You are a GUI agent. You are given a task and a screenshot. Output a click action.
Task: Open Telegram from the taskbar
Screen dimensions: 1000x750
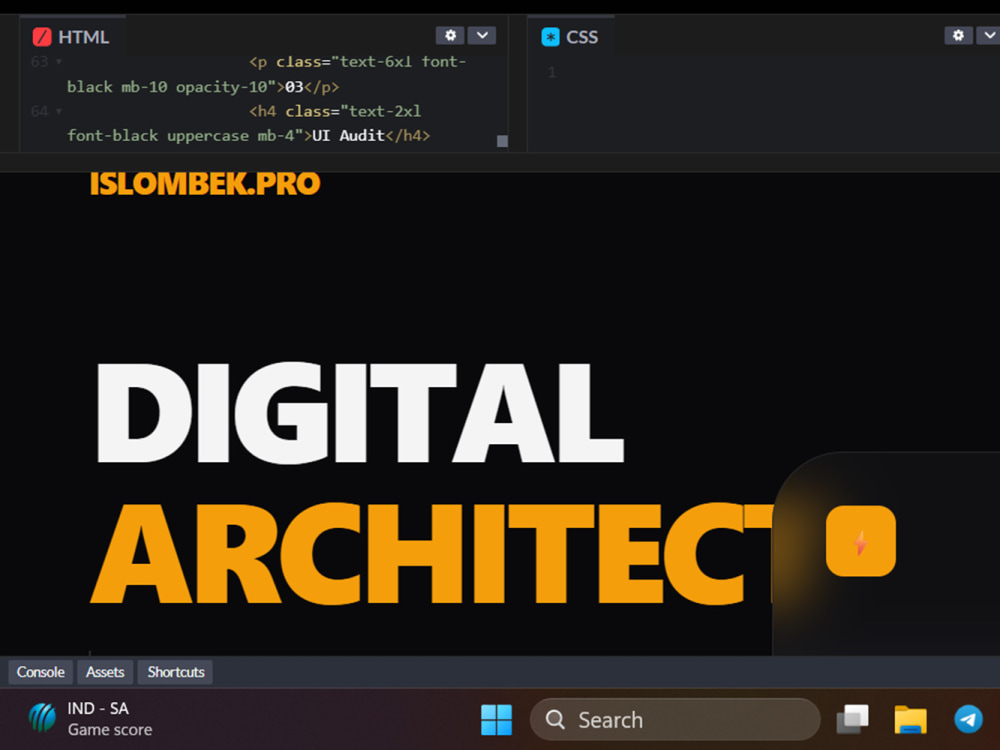pos(968,720)
